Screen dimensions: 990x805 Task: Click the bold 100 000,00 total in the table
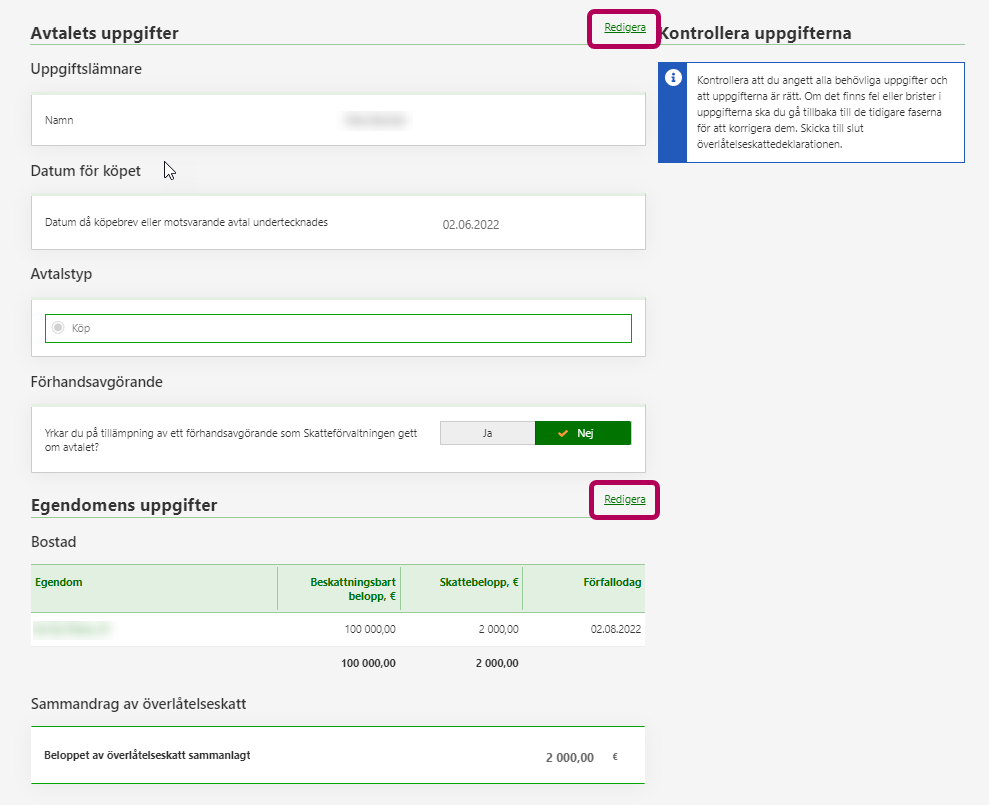(x=368, y=663)
